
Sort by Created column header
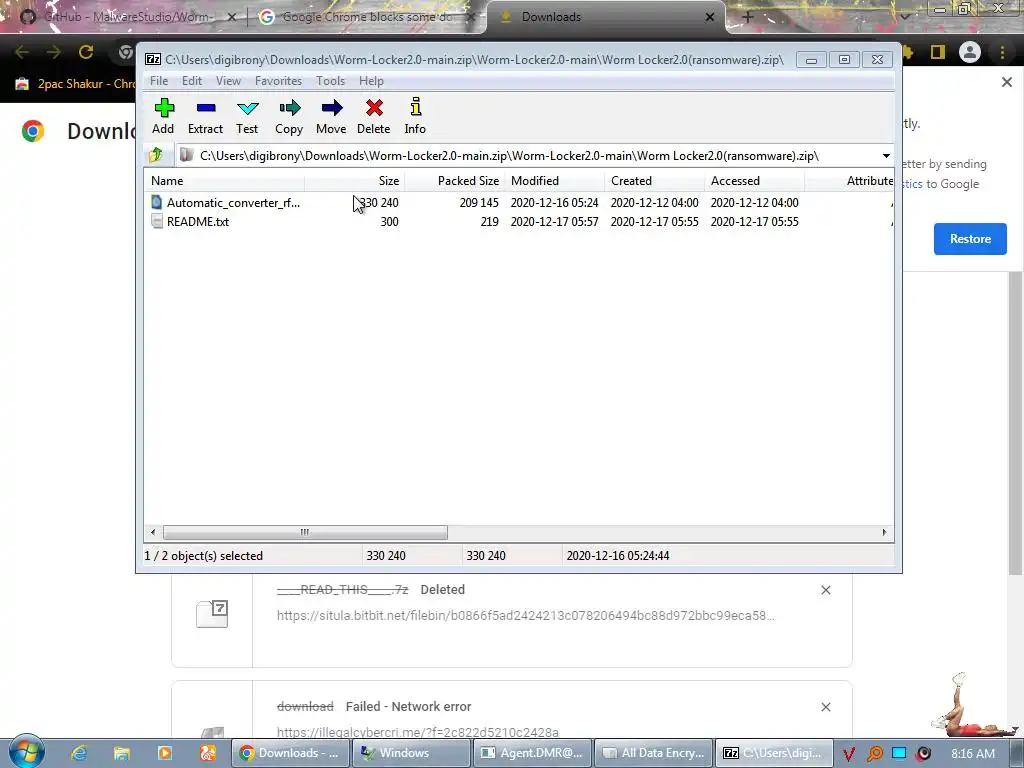[655, 181]
